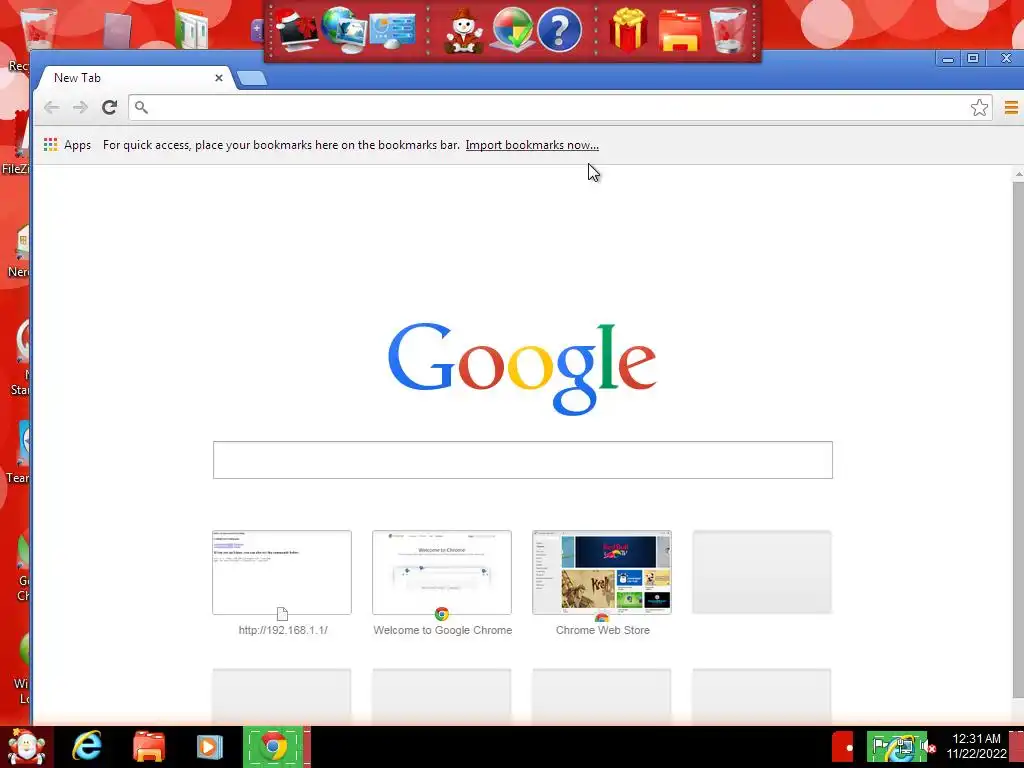Close the New Tab tab

pyautogui.click(x=219, y=78)
